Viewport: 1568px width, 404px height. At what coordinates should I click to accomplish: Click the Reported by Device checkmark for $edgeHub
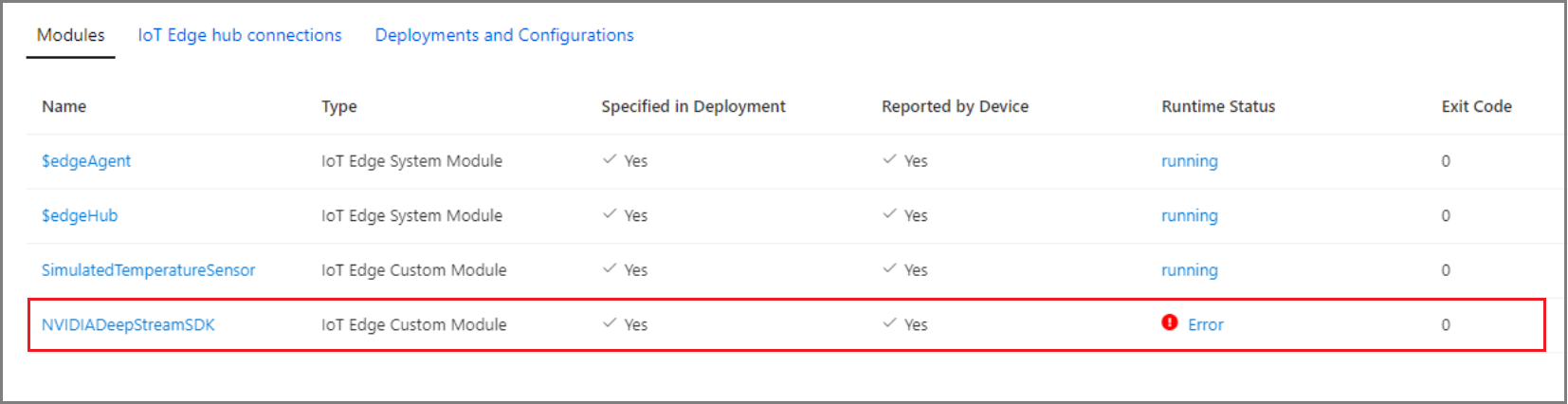(889, 214)
